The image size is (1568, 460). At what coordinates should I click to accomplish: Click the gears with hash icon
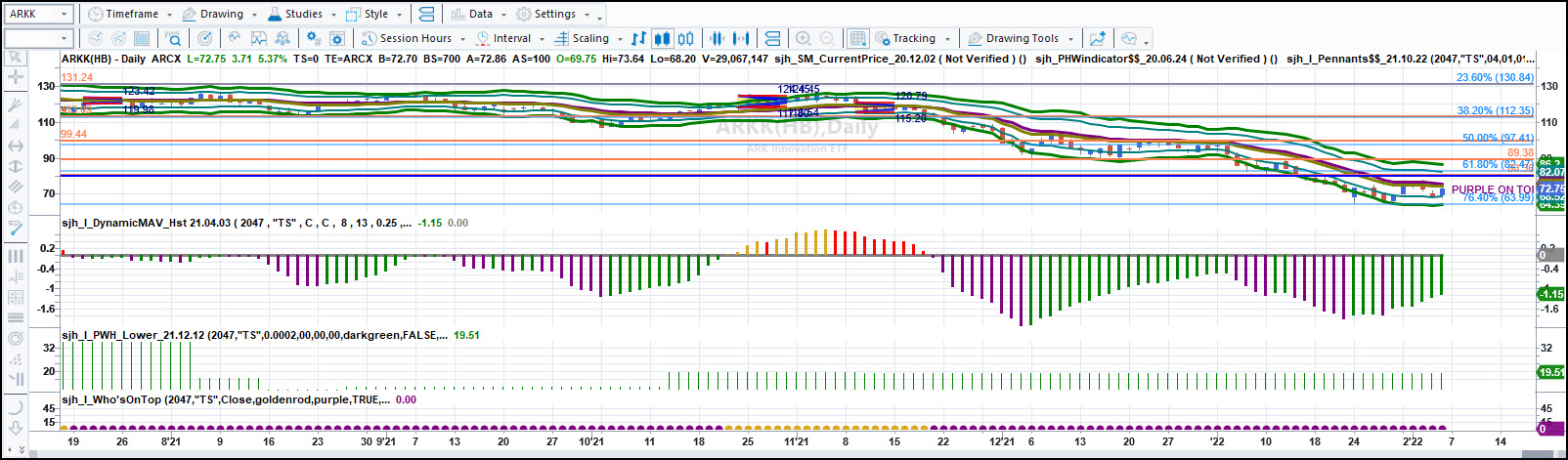click(x=314, y=38)
